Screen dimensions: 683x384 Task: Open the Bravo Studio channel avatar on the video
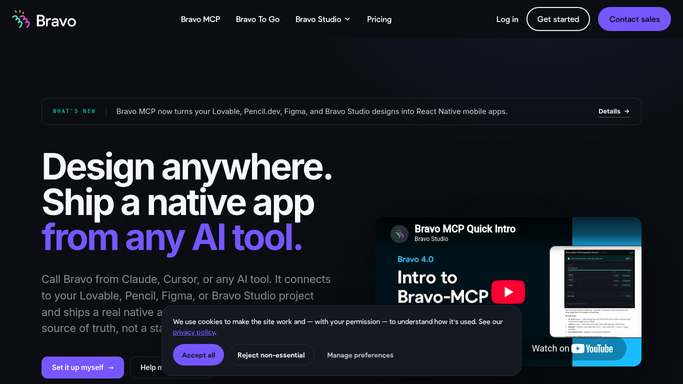pyautogui.click(x=399, y=234)
